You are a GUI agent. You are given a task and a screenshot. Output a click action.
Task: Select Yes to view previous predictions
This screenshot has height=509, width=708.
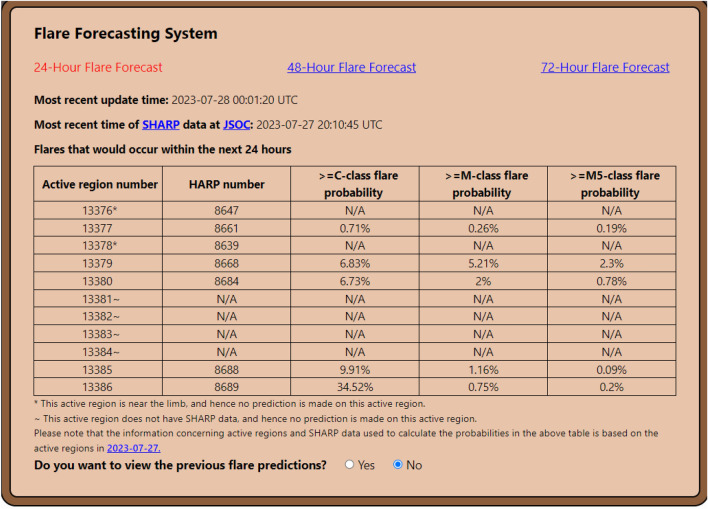tap(349, 464)
